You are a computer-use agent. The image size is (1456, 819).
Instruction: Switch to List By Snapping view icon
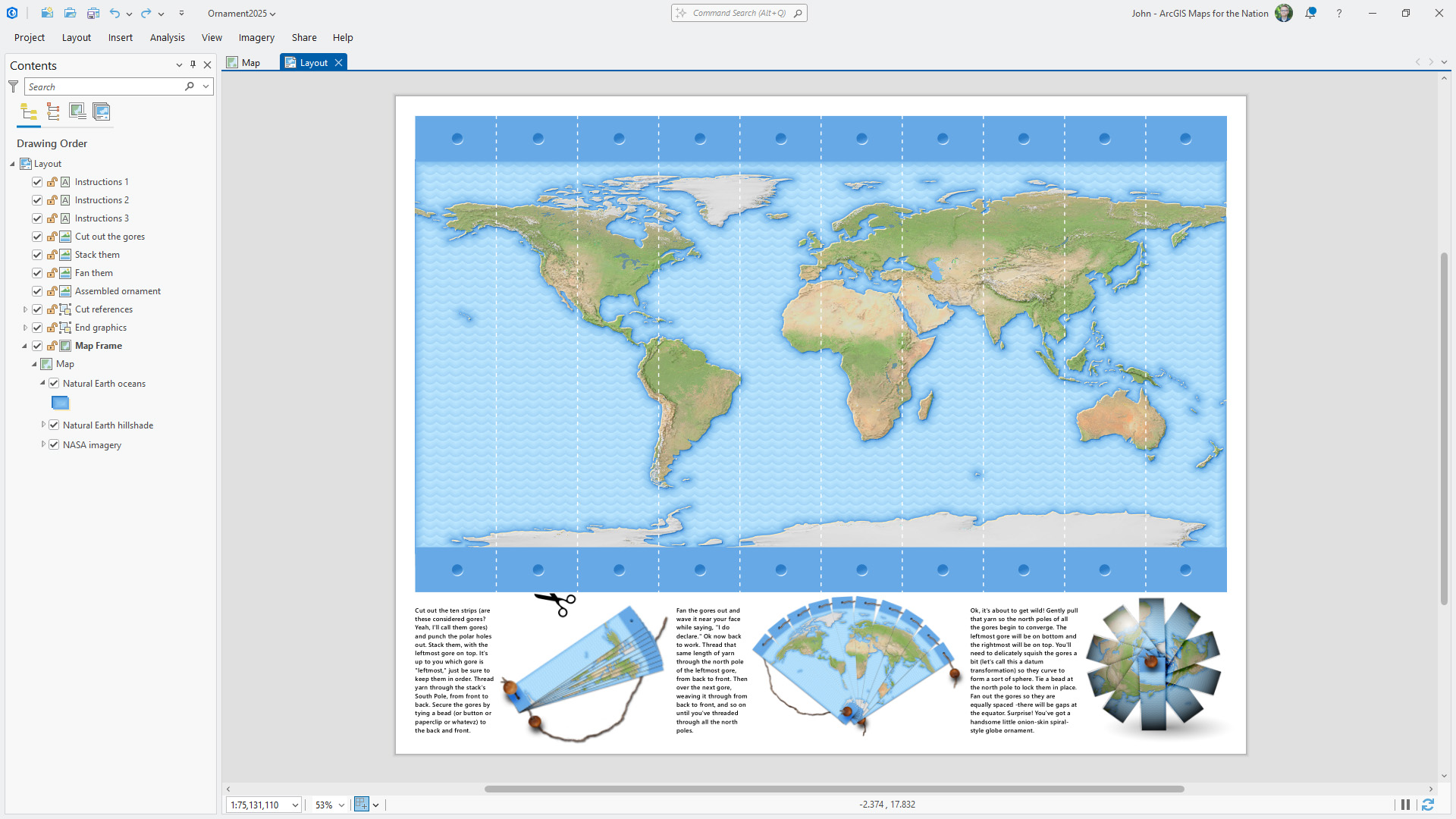tap(53, 111)
